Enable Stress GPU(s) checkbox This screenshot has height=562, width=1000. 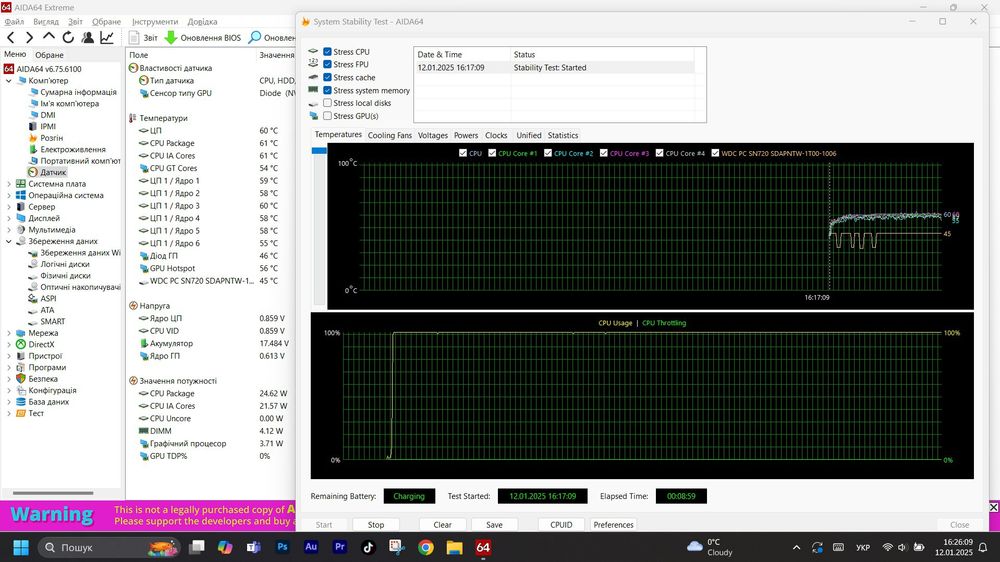(327, 116)
